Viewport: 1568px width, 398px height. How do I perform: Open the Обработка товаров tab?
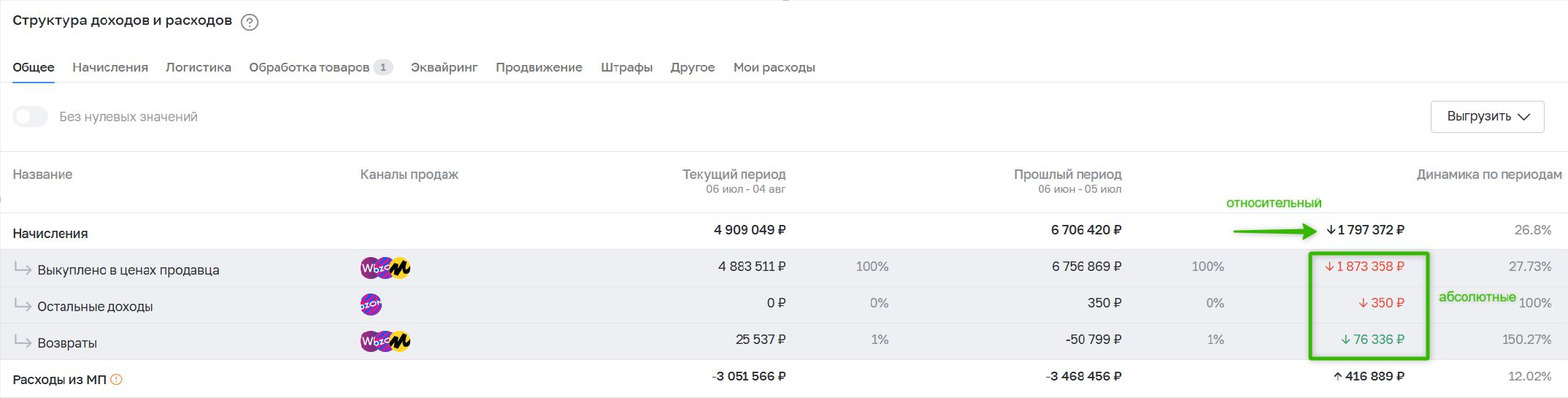[320, 67]
